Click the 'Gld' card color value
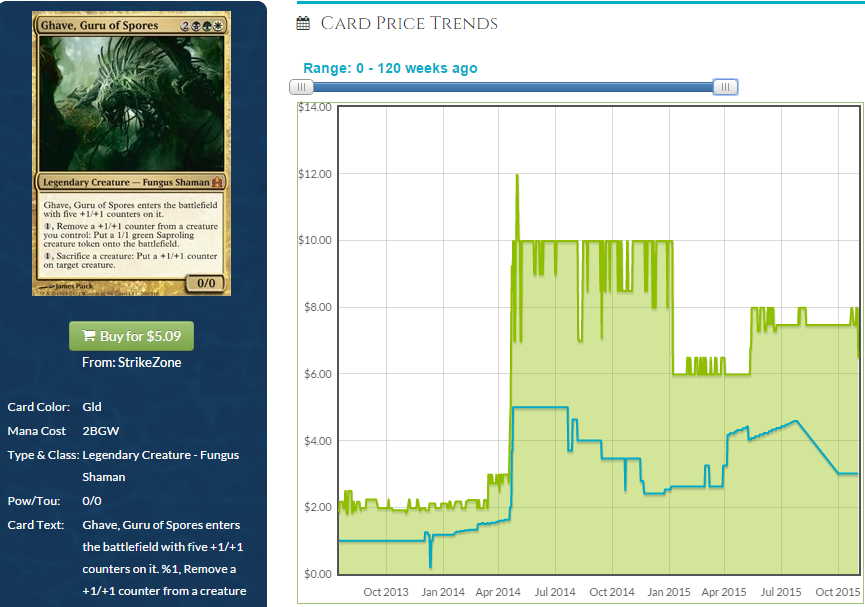The height and width of the screenshot is (607, 865). [92, 407]
